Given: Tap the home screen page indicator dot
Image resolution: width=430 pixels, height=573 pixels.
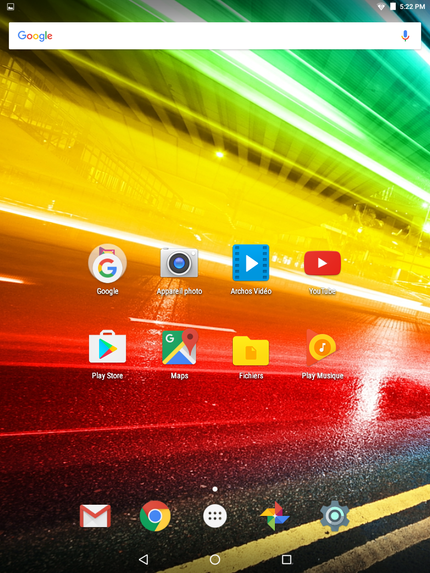Looking at the screenshot, I should click(215, 489).
